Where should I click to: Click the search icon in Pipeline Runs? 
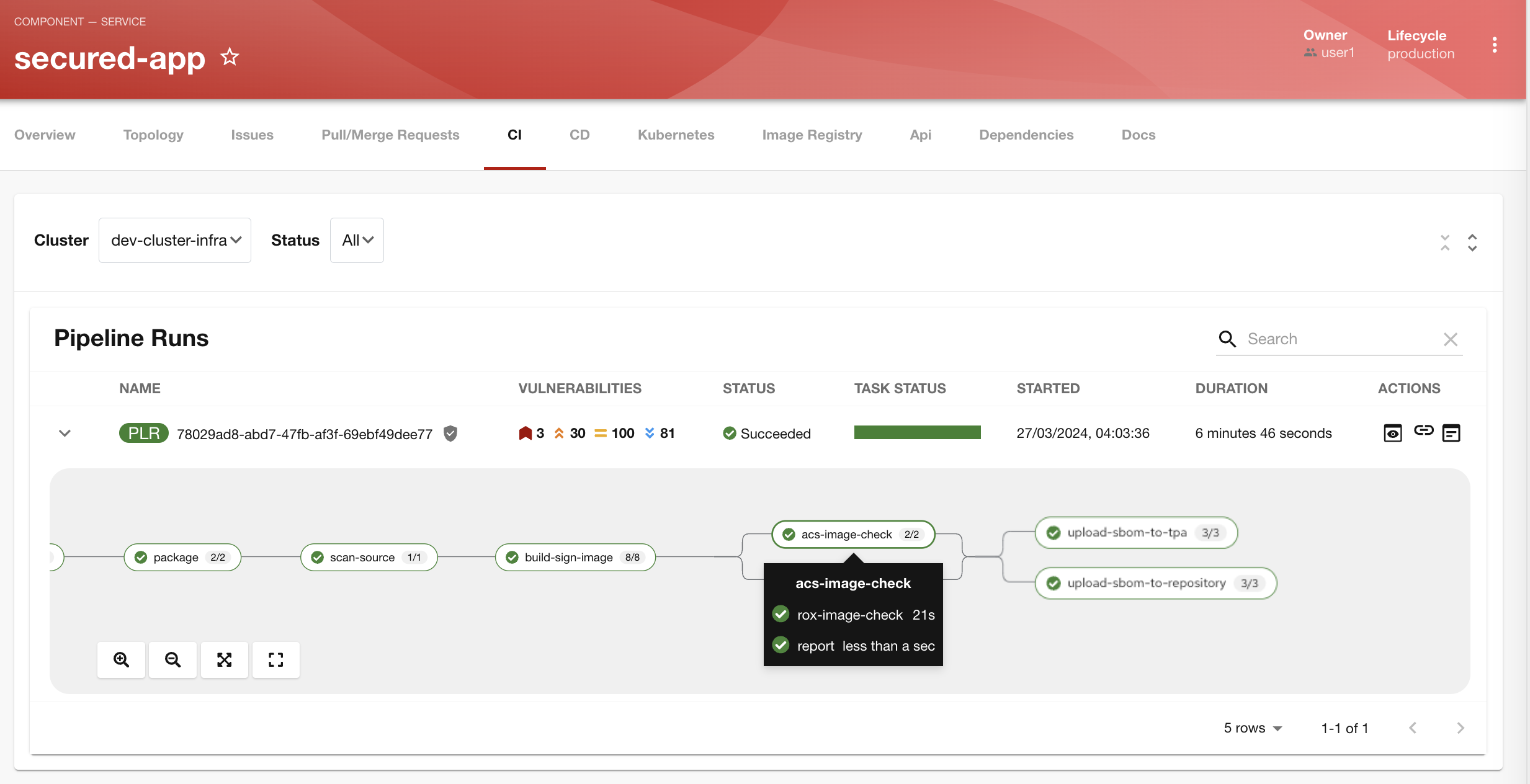(x=1228, y=338)
